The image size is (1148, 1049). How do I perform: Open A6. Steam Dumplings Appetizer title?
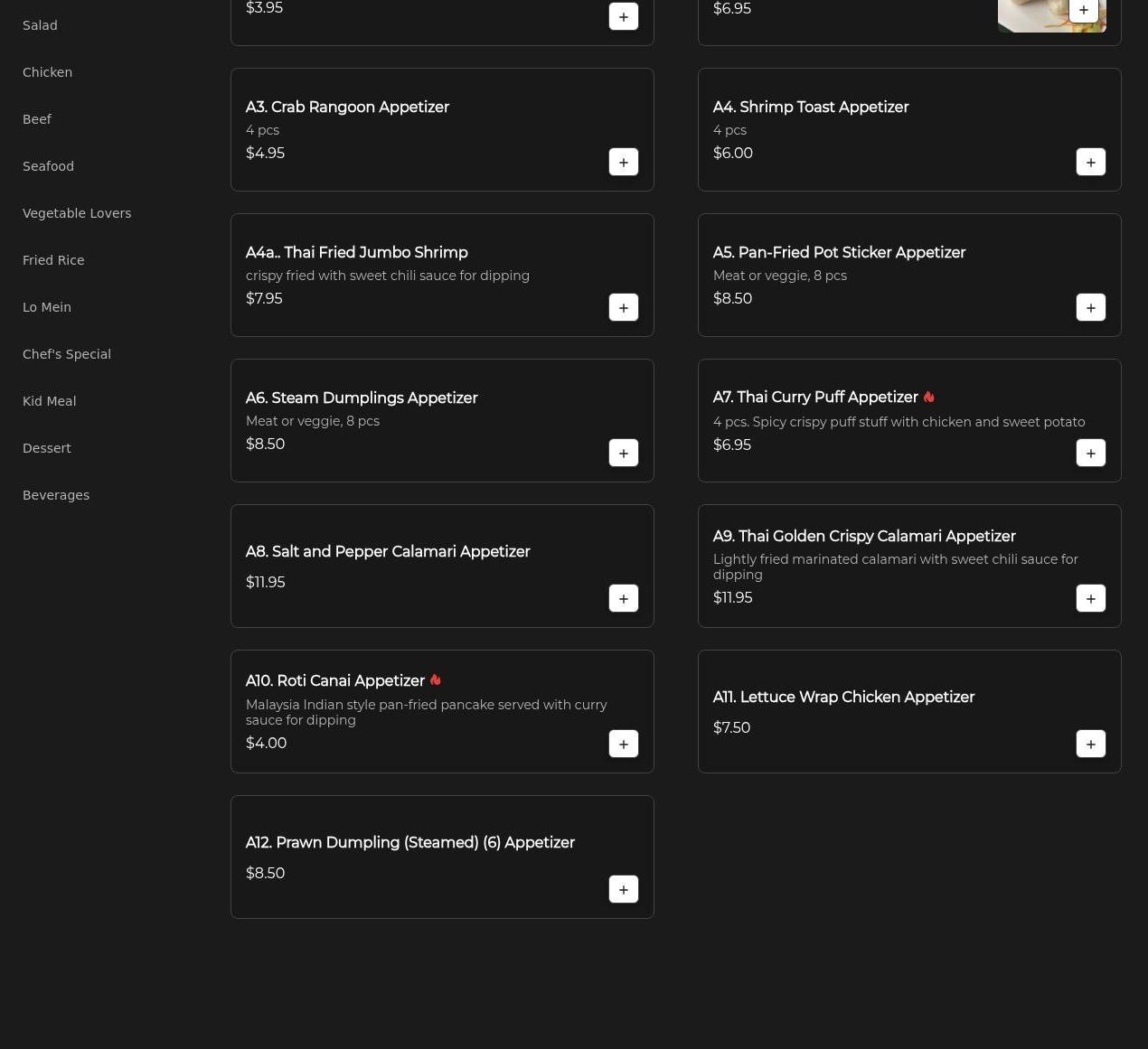[362, 398]
